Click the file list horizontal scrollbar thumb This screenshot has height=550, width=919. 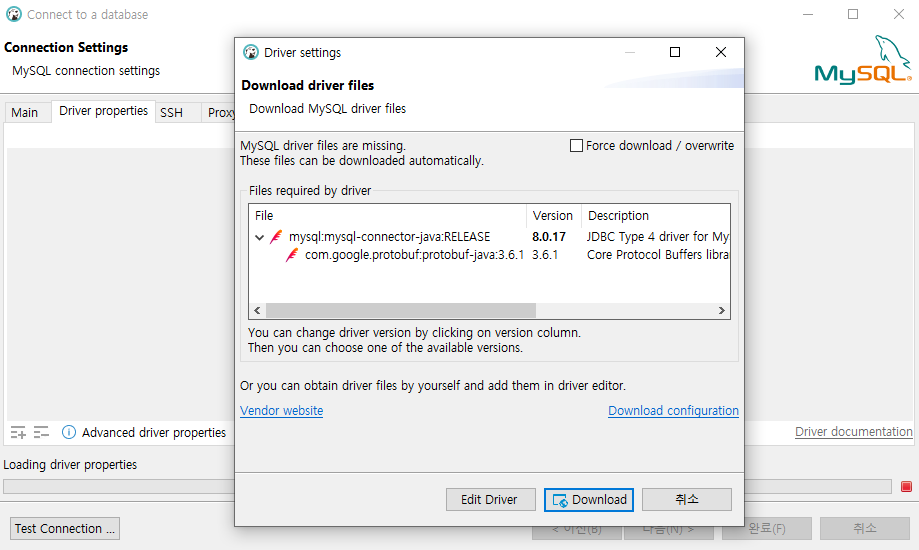point(401,310)
